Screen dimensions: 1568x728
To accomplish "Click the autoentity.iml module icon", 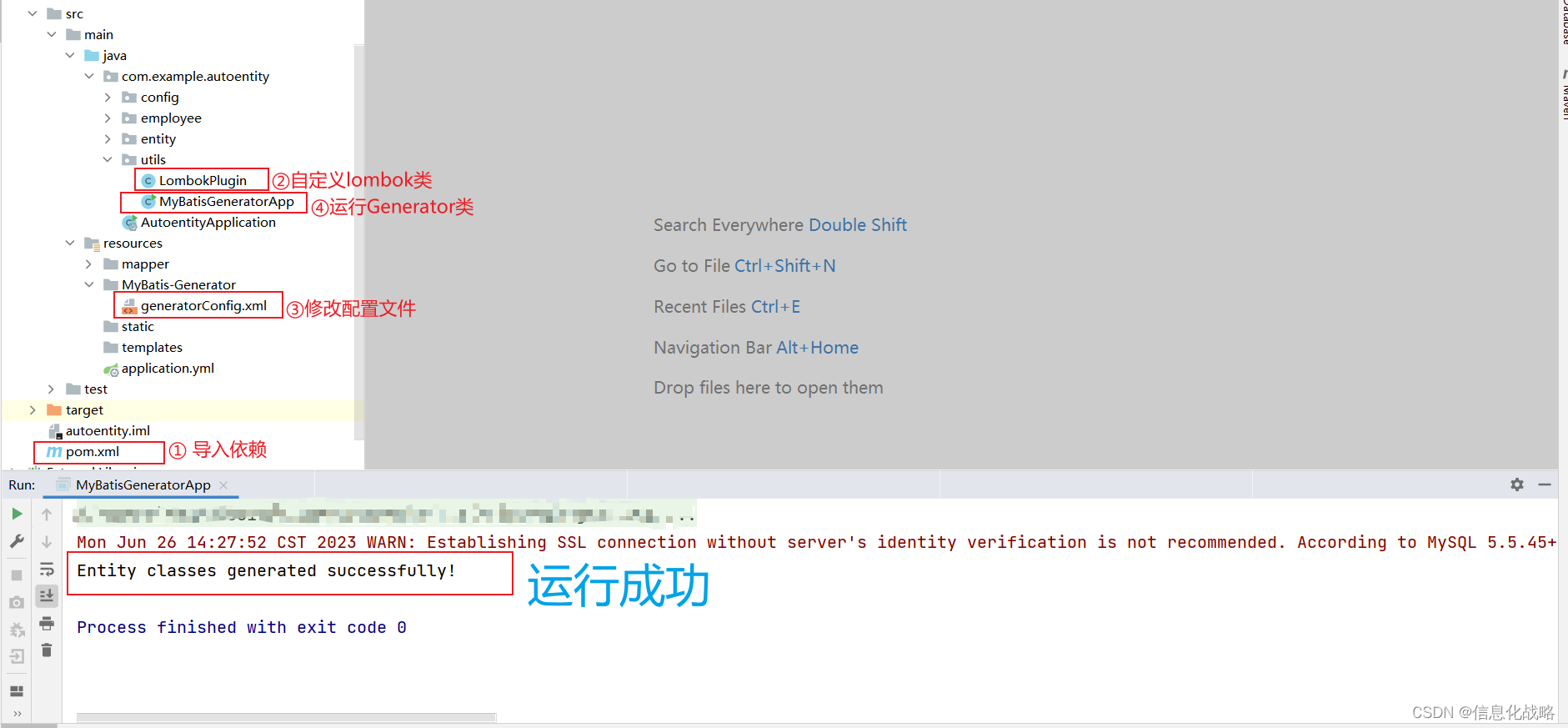I will tap(55, 431).
